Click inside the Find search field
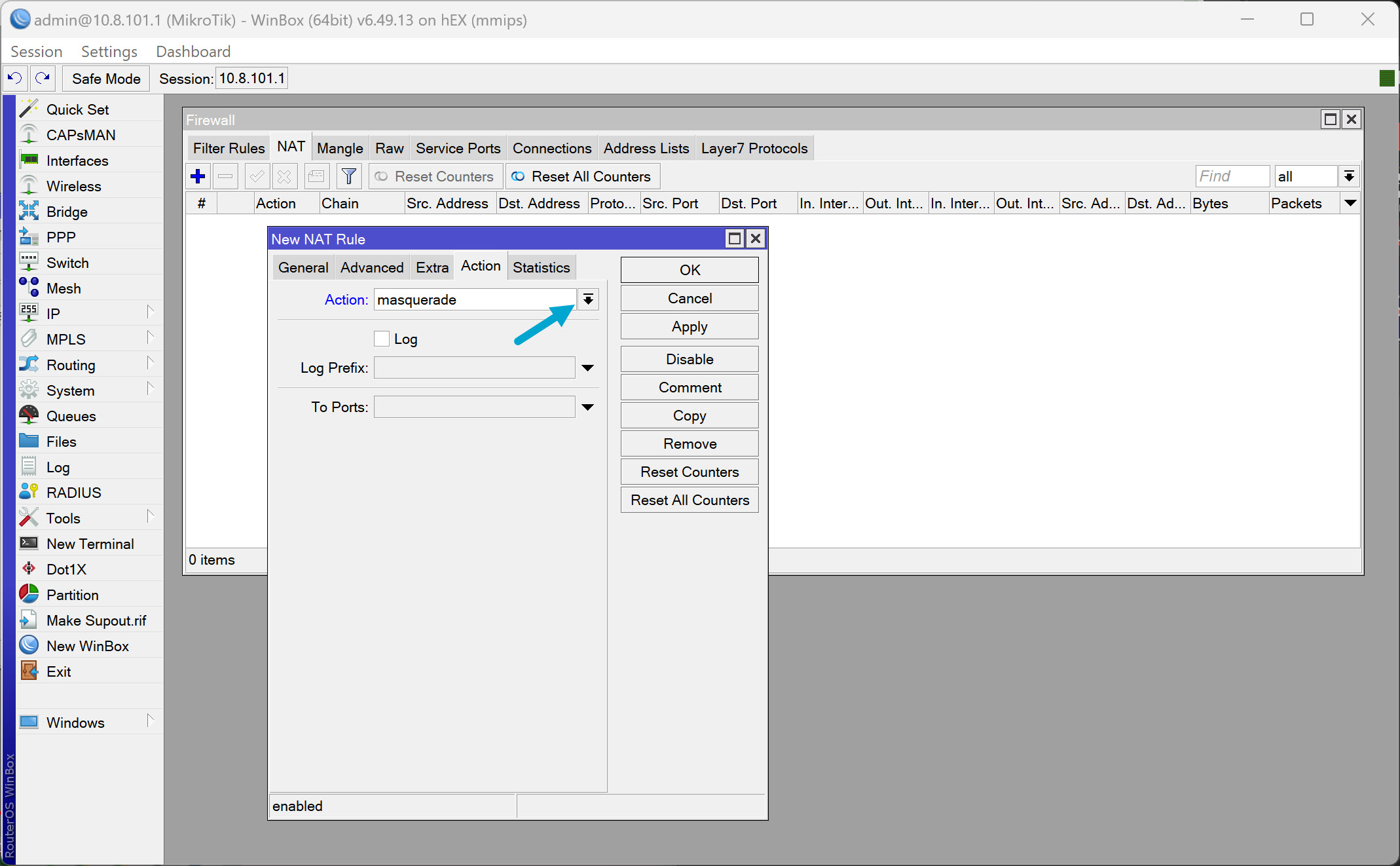Viewport: 1400px width, 866px height. [1231, 176]
